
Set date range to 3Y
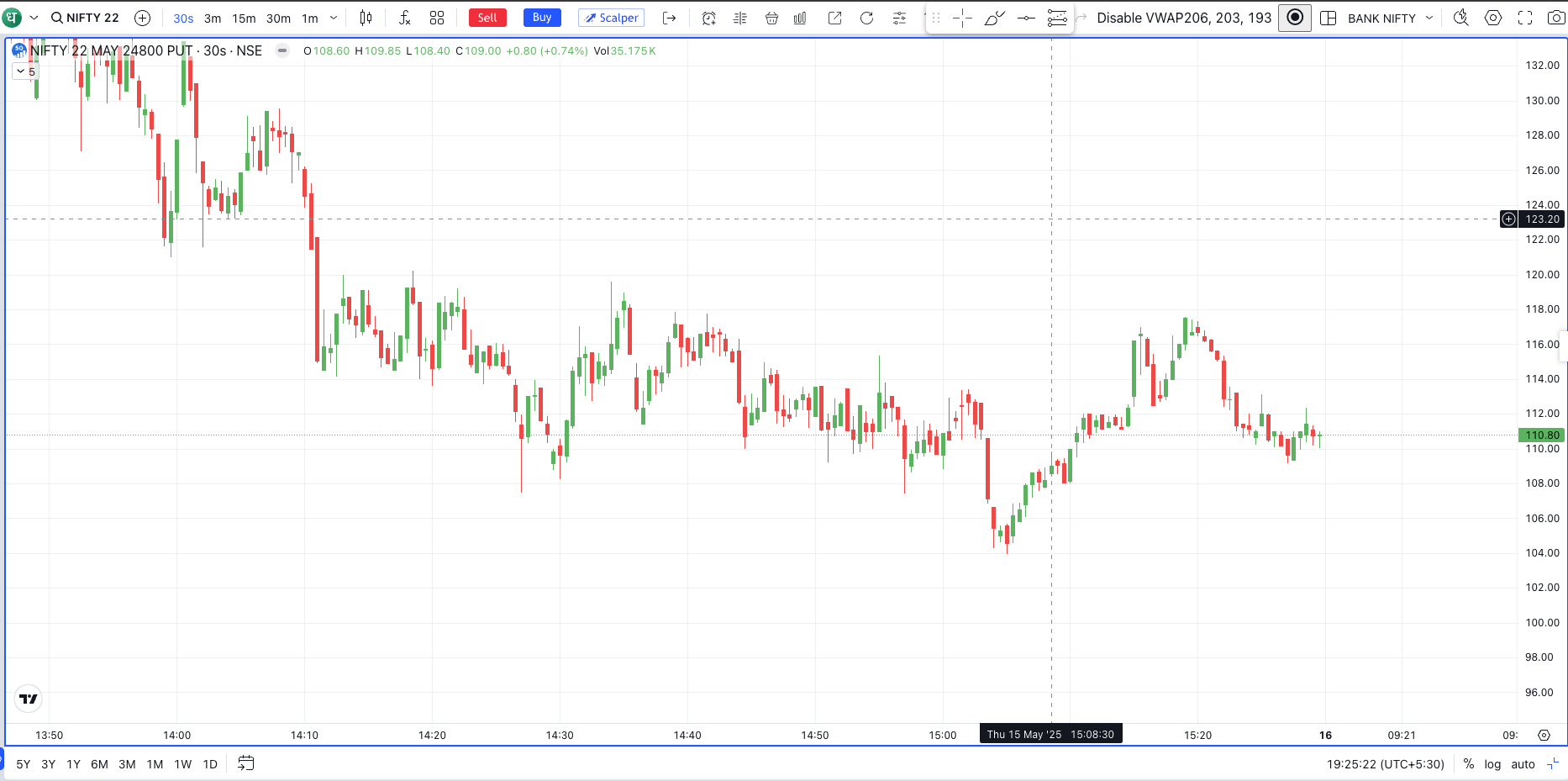click(49, 764)
